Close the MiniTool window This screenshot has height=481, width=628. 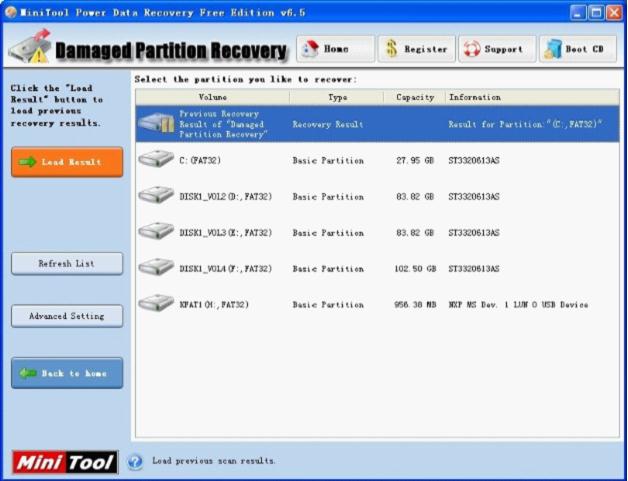pyautogui.click(x=614, y=13)
